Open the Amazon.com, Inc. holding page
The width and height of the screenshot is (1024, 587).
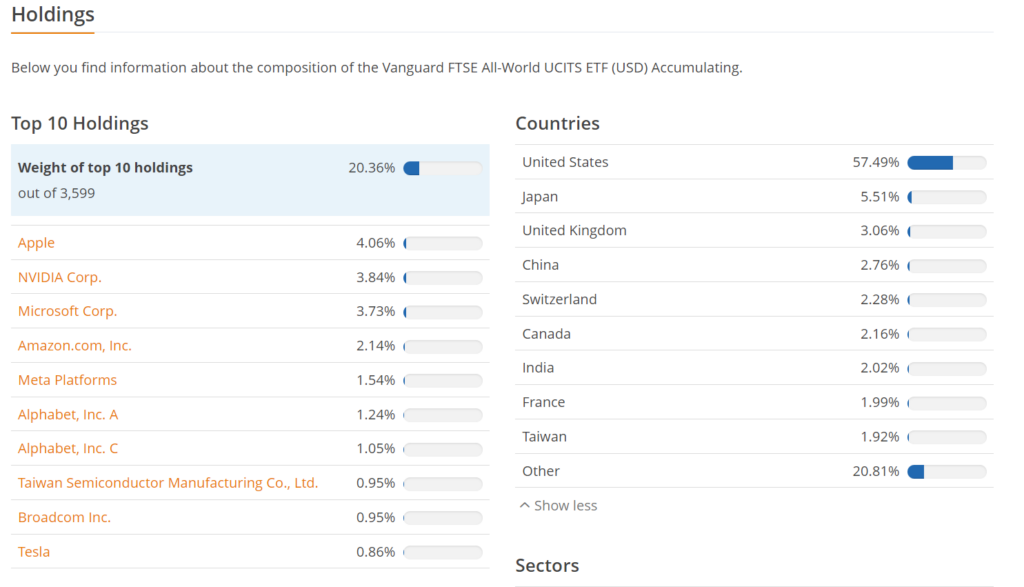click(74, 345)
